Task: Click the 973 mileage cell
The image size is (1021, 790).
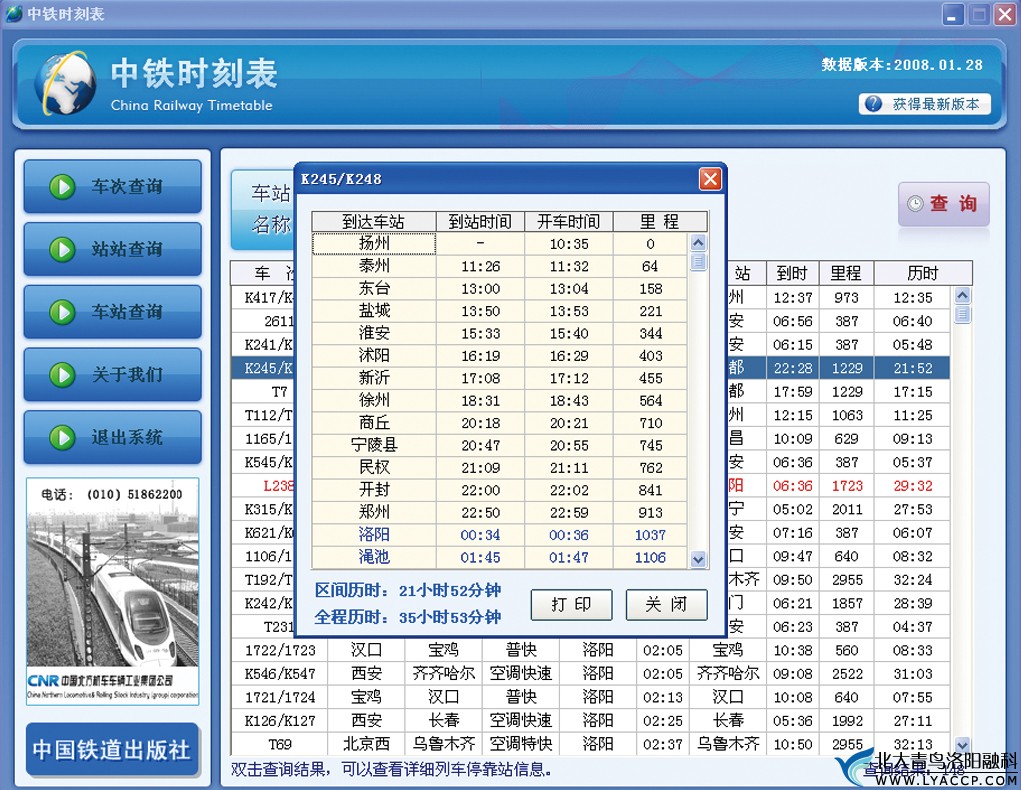Action: click(846, 298)
